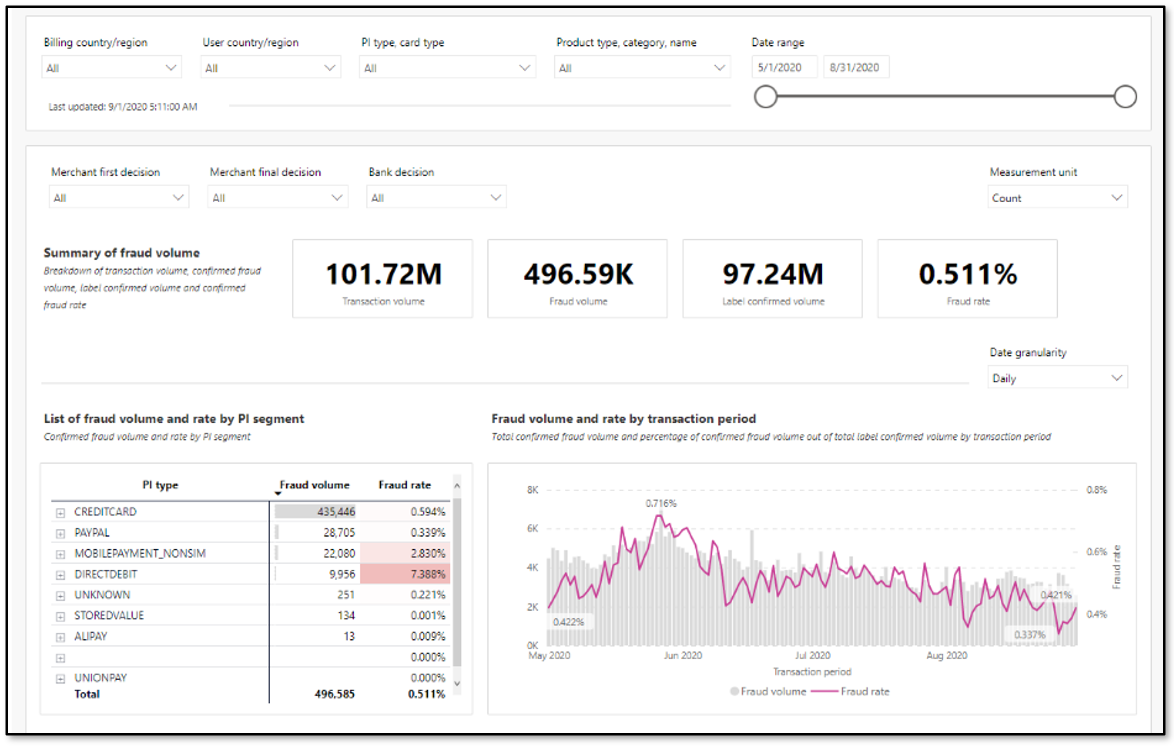Open the User country/region dropdown
The image size is (1174, 747).
(332, 67)
